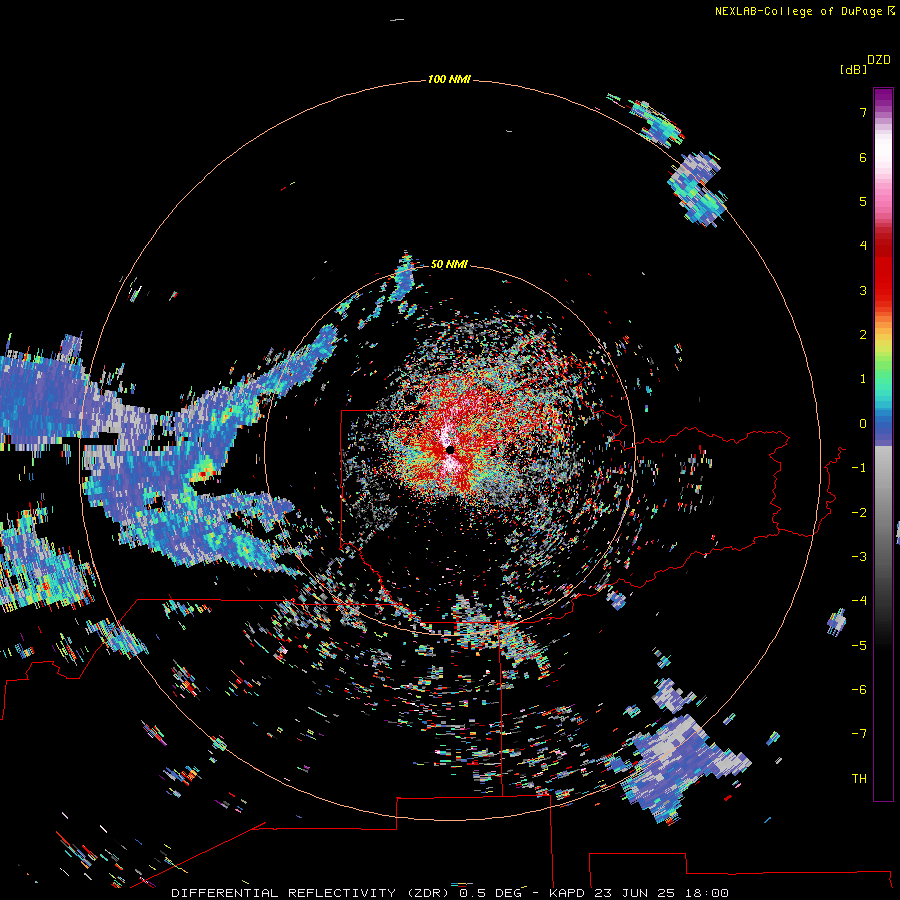Click the -4 value on the color scale
Screen dimensions: 900x900
(x=859, y=601)
